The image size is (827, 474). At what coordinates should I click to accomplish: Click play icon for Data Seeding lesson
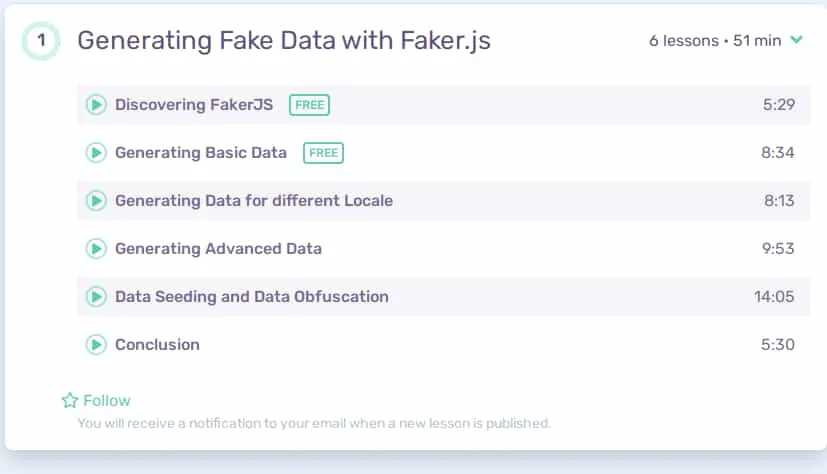[96, 297]
